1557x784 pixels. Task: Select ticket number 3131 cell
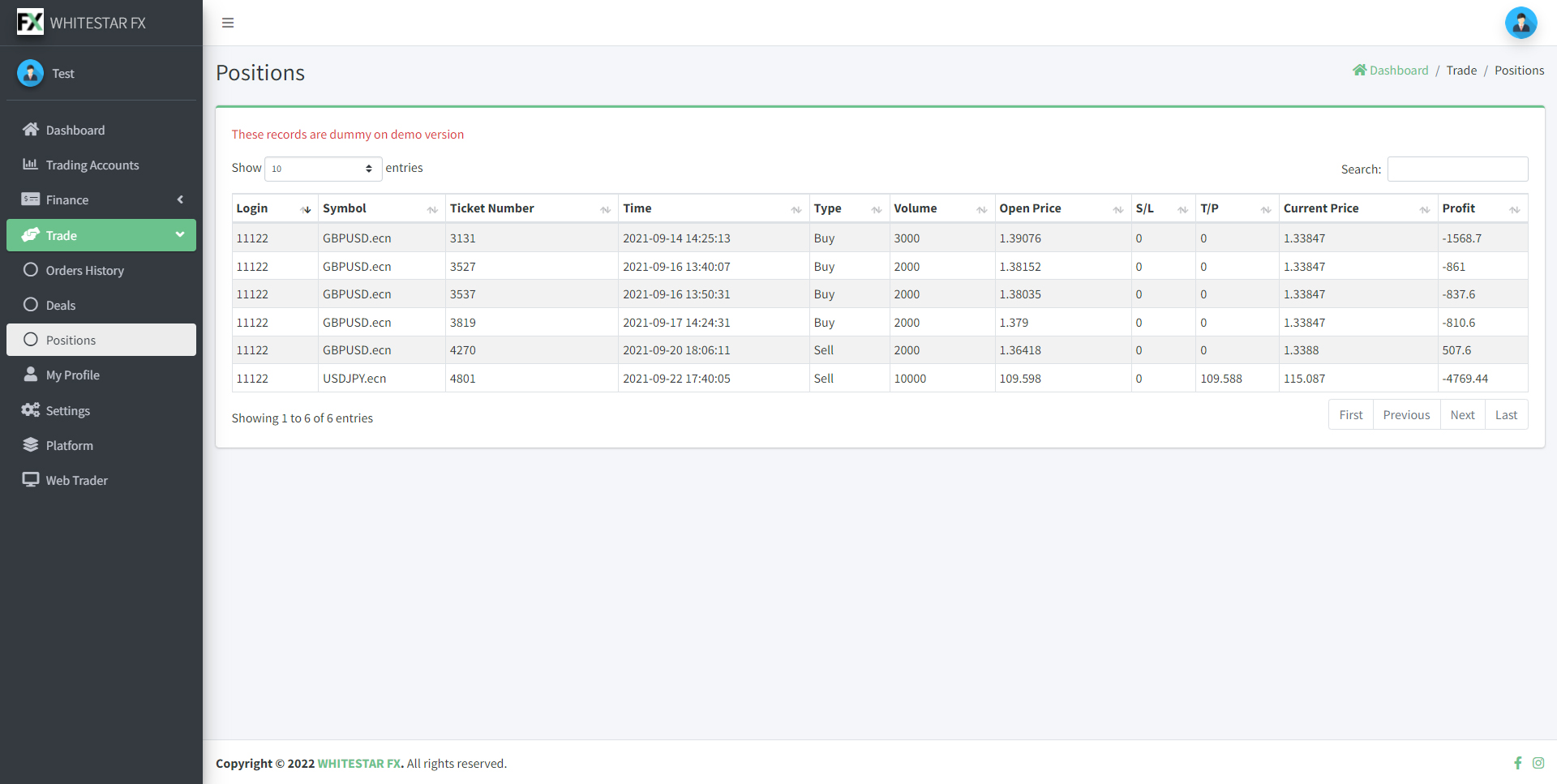pos(531,238)
